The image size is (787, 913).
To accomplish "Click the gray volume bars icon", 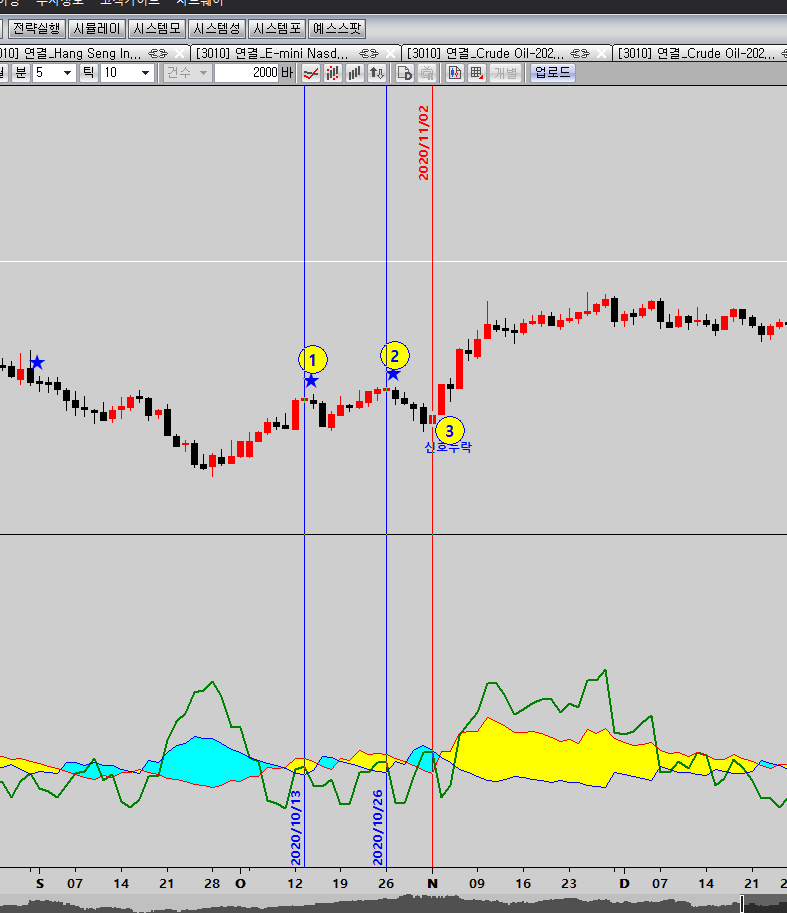I will tap(355, 73).
